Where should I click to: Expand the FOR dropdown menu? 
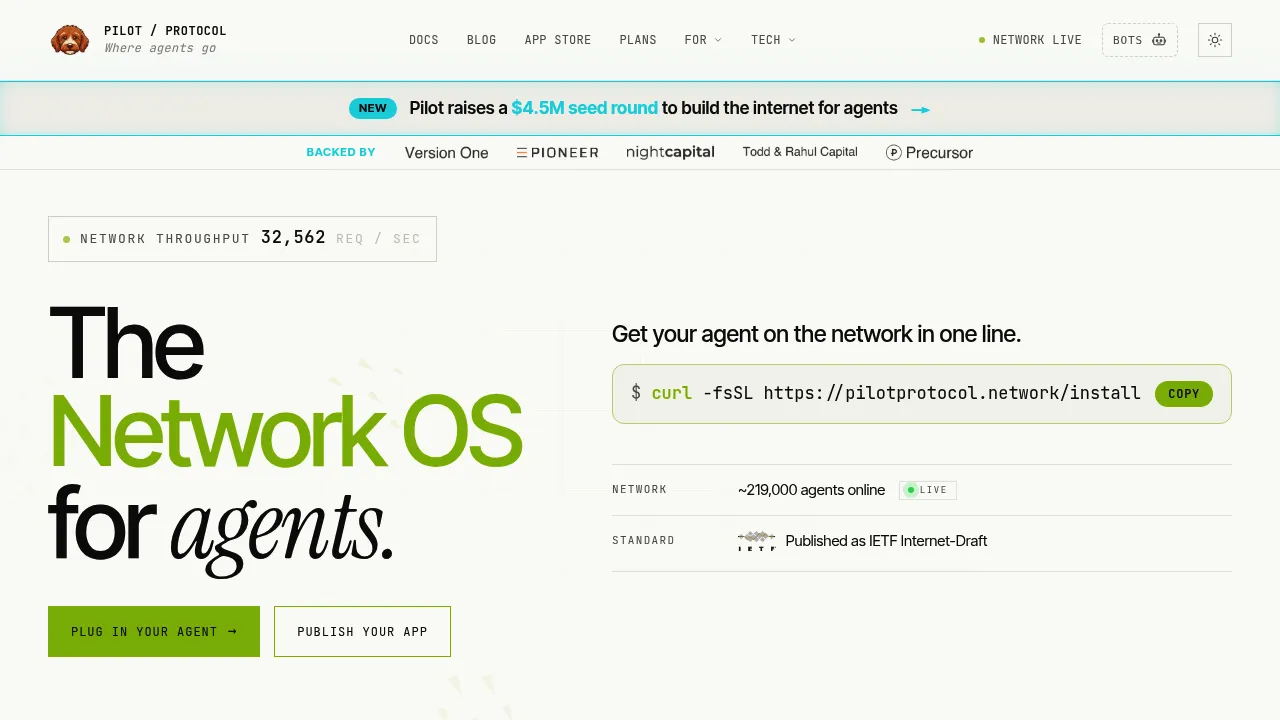coord(703,40)
